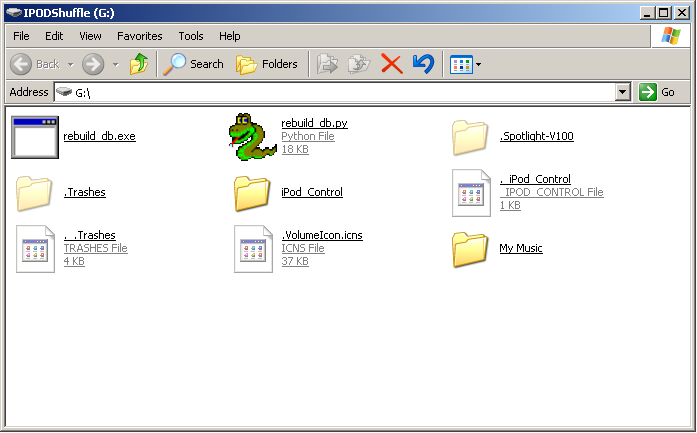Image resolution: width=697 pixels, height=433 pixels.
Task: Click the Copy To toolbar icon
Action: click(359, 64)
